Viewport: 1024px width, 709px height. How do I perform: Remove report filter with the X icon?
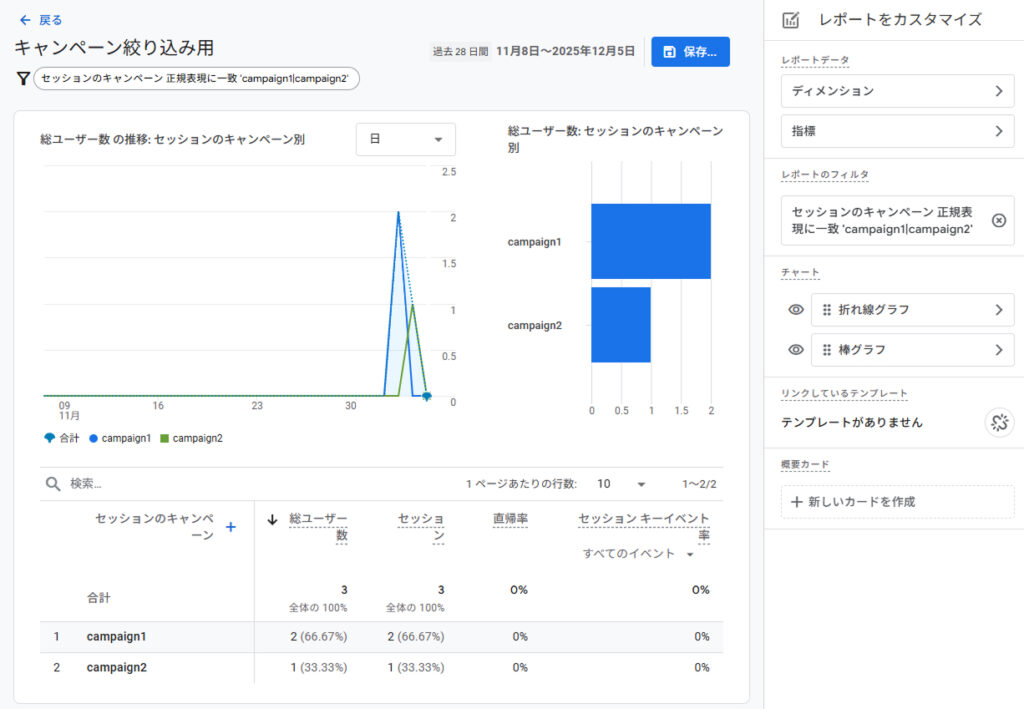coord(998,220)
